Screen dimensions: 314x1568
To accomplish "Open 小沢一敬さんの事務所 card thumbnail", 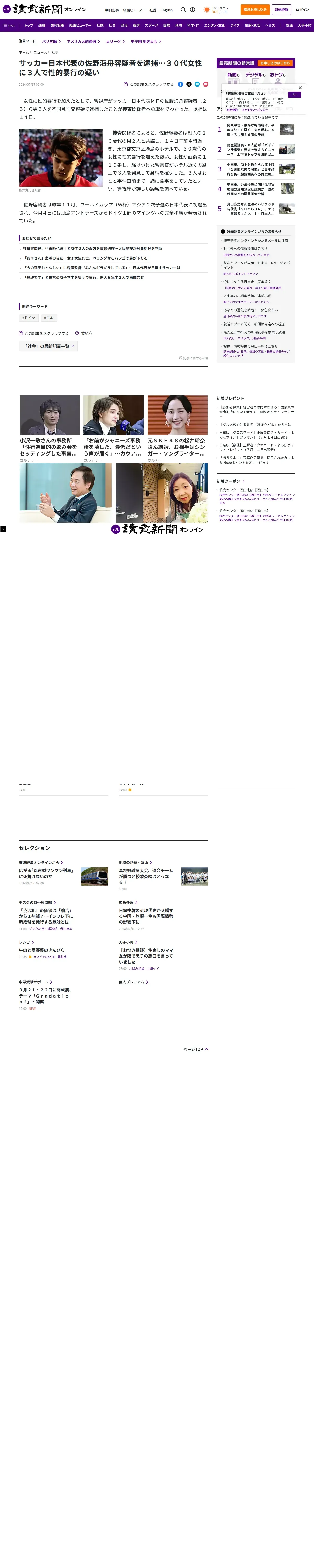I will (x=49, y=415).
